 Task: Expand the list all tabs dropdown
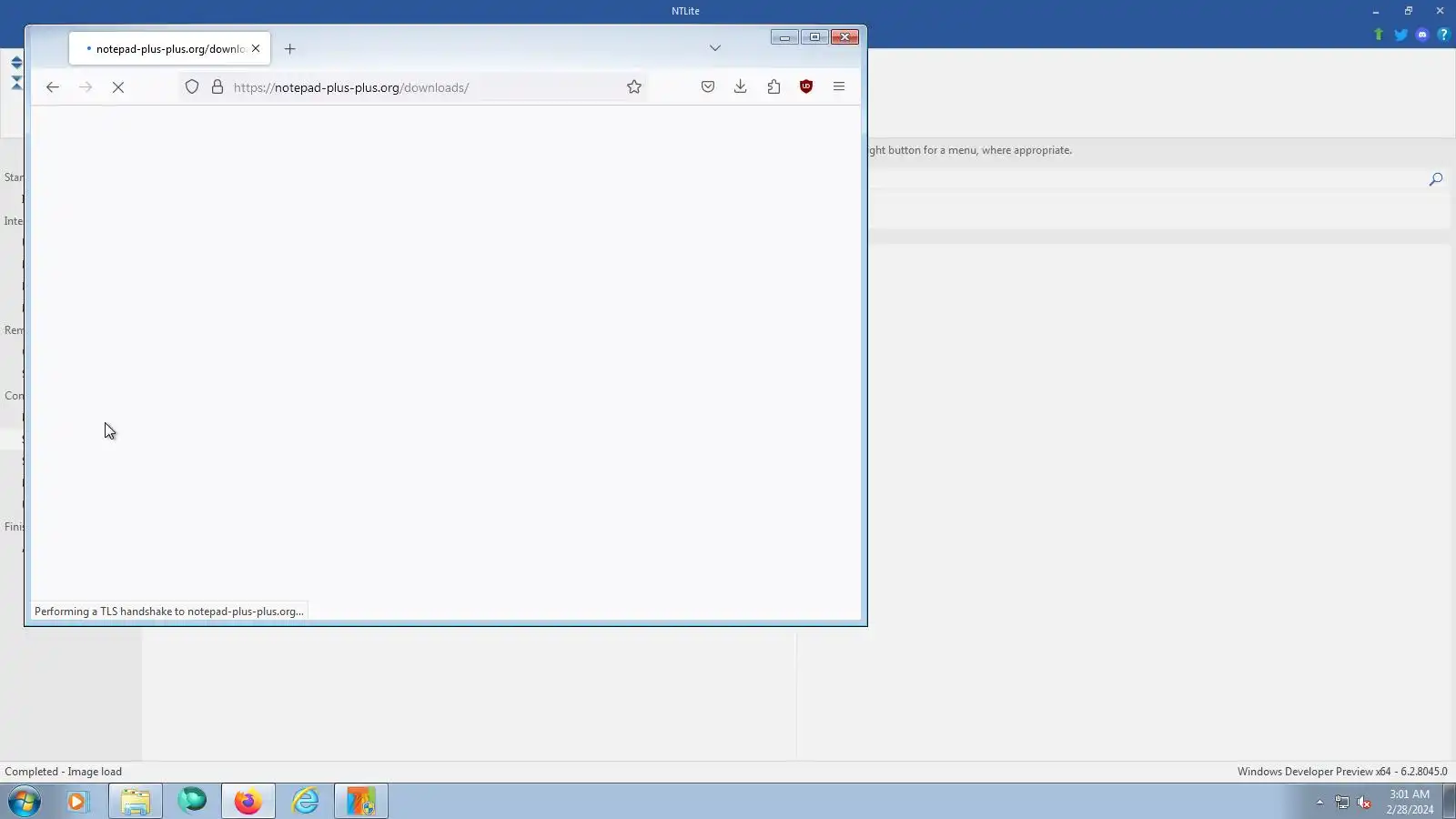pyautogui.click(x=715, y=48)
